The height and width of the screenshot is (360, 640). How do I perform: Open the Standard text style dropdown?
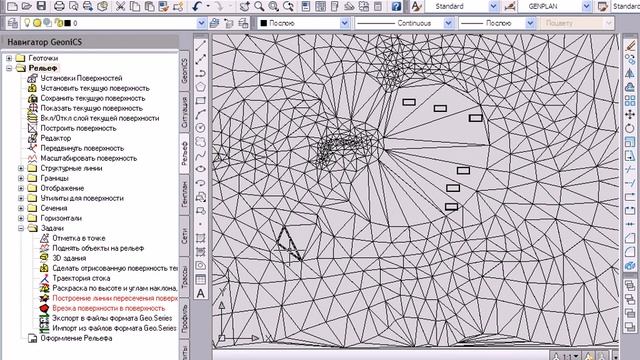point(493,6)
